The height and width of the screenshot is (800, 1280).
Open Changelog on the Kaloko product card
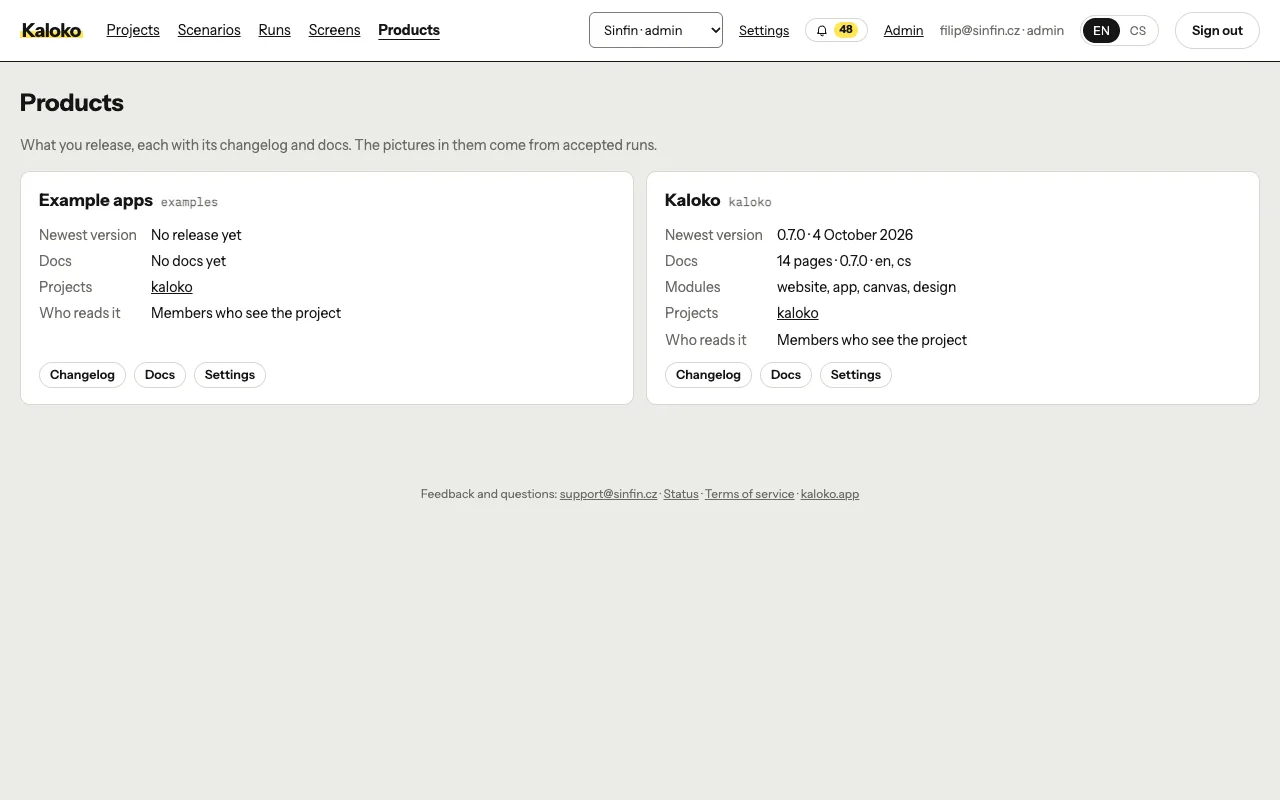(708, 375)
